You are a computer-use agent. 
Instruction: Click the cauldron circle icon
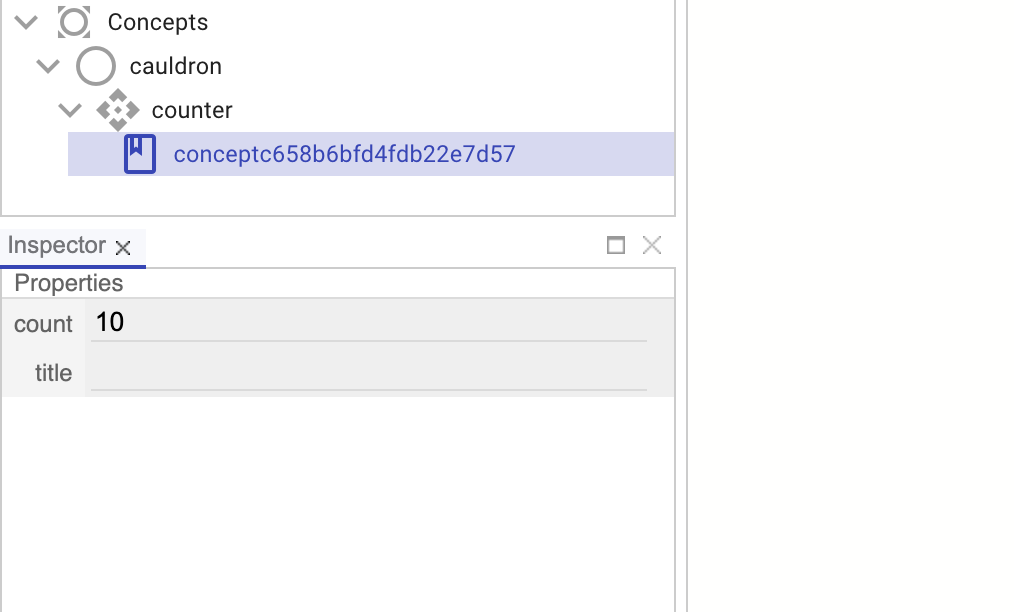tap(96, 66)
